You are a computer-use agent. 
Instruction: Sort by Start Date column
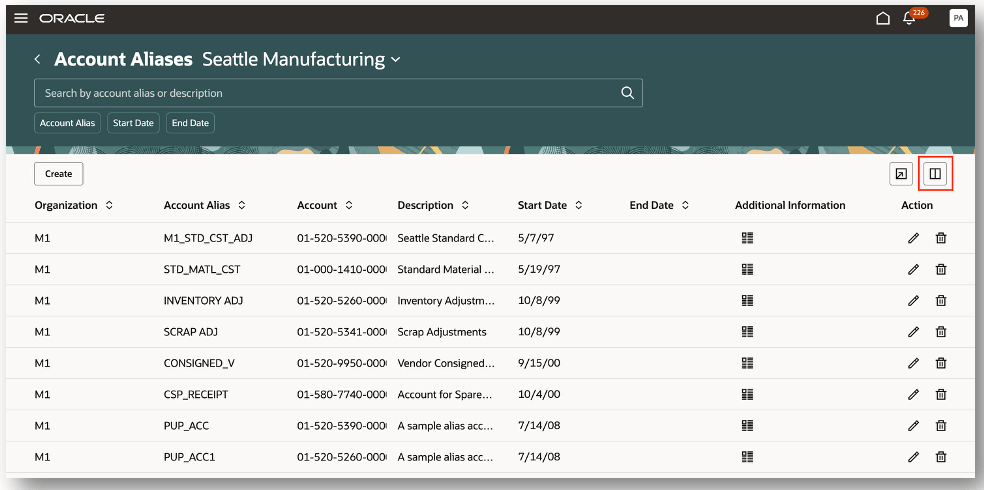click(579, 205)
